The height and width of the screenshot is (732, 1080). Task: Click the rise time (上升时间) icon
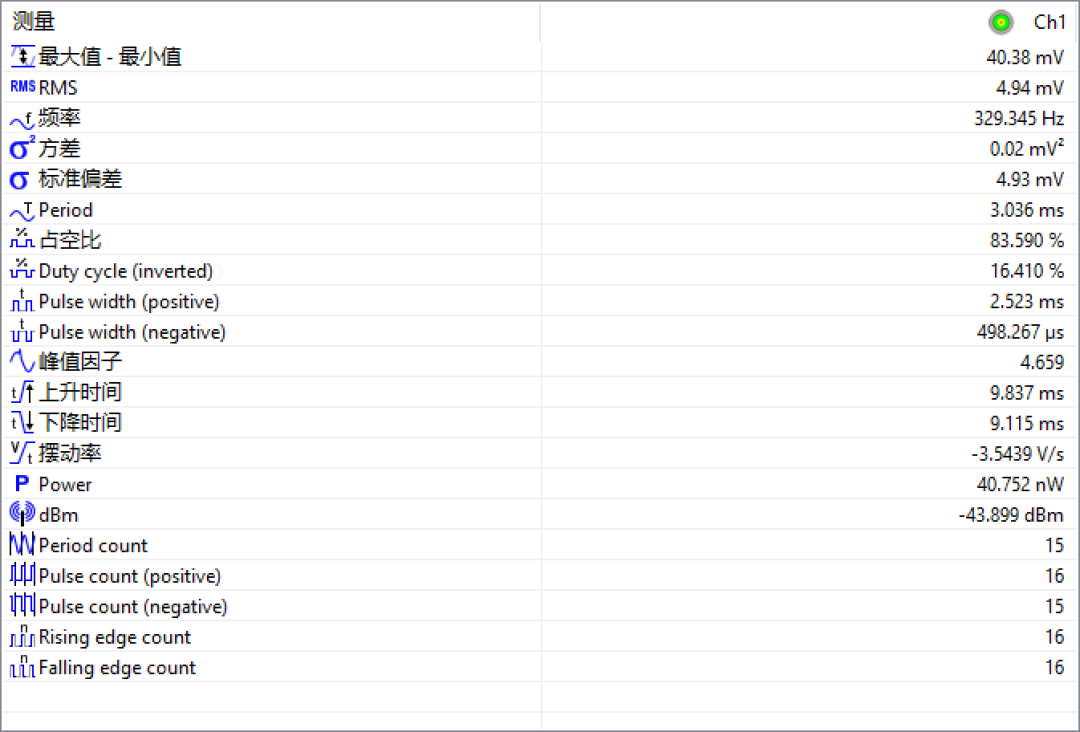pyautogui.click(x=22, y=393)
